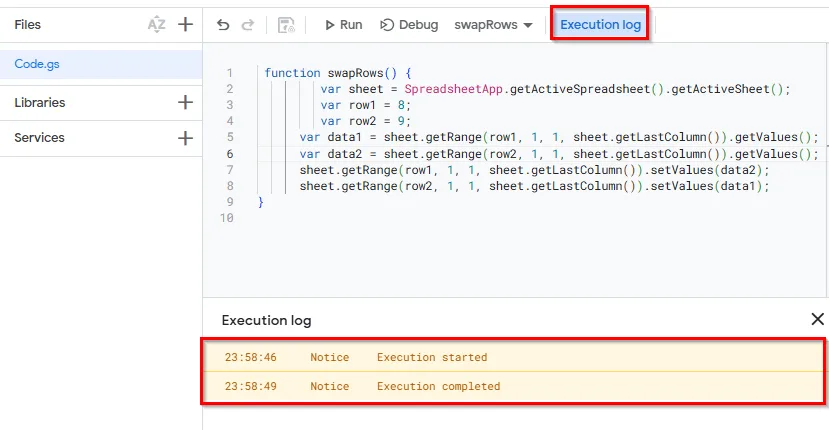The height and width of the screenshot is (430, 829).
Task: Run the swapRows function
Action: (x=344, y=25)
